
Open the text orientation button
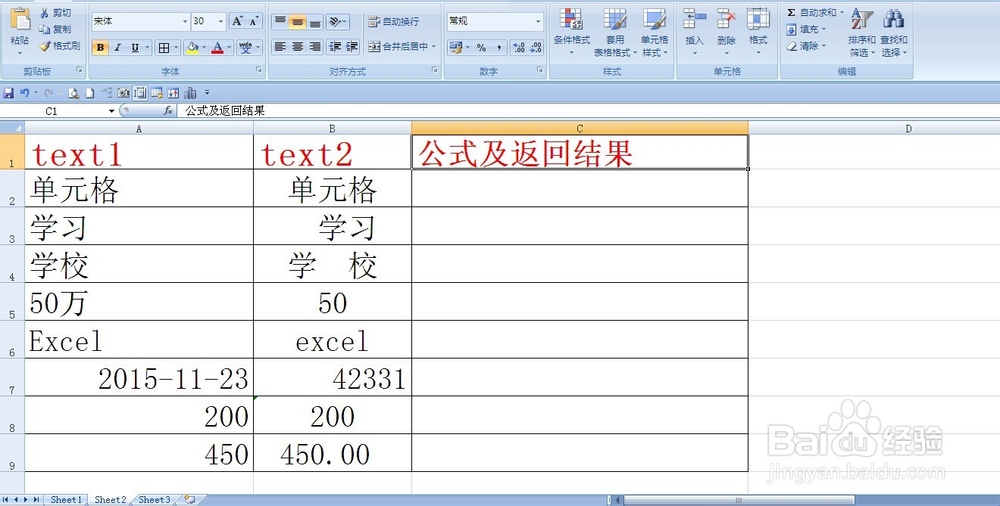[x=337, y=22]
